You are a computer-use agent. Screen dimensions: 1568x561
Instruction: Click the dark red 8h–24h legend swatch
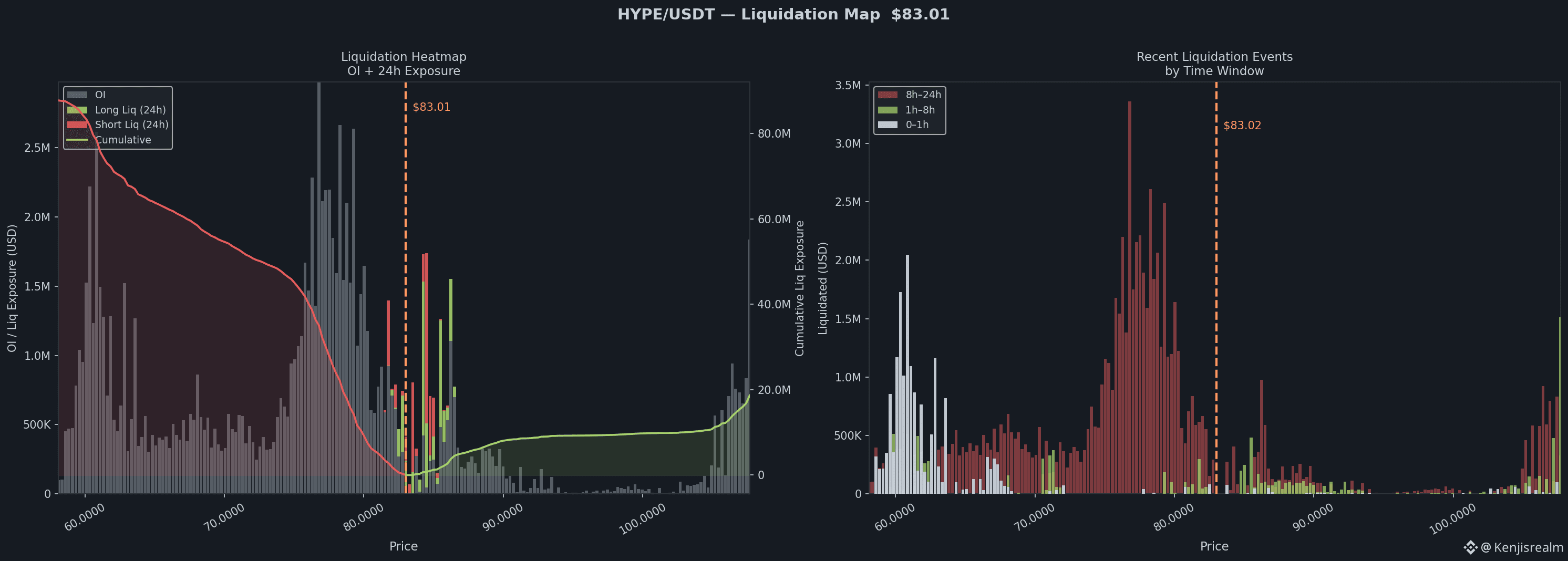[888, 95]
